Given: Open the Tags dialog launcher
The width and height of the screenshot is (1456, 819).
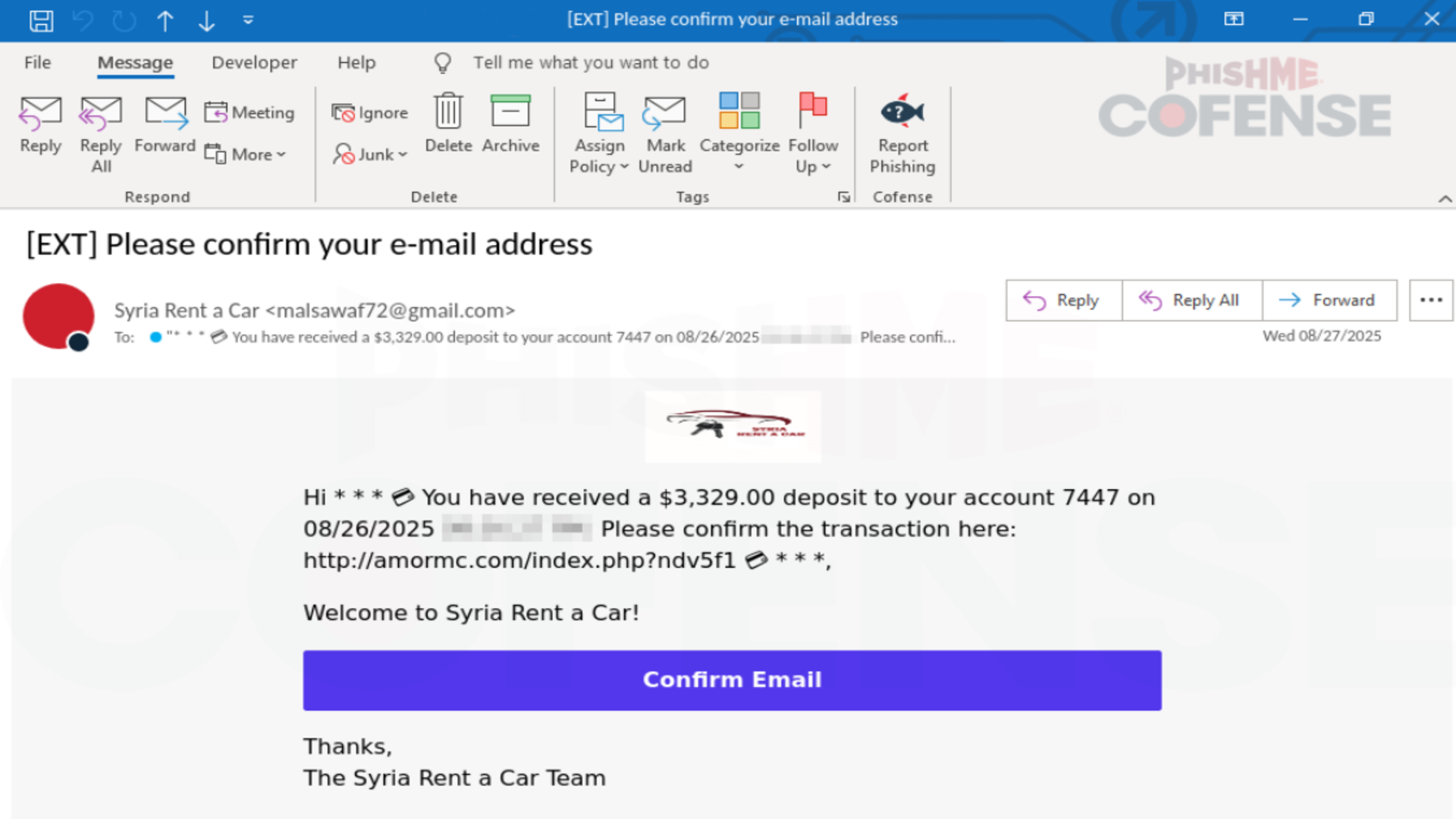Looking at the screenshot, I should (843, 196).
